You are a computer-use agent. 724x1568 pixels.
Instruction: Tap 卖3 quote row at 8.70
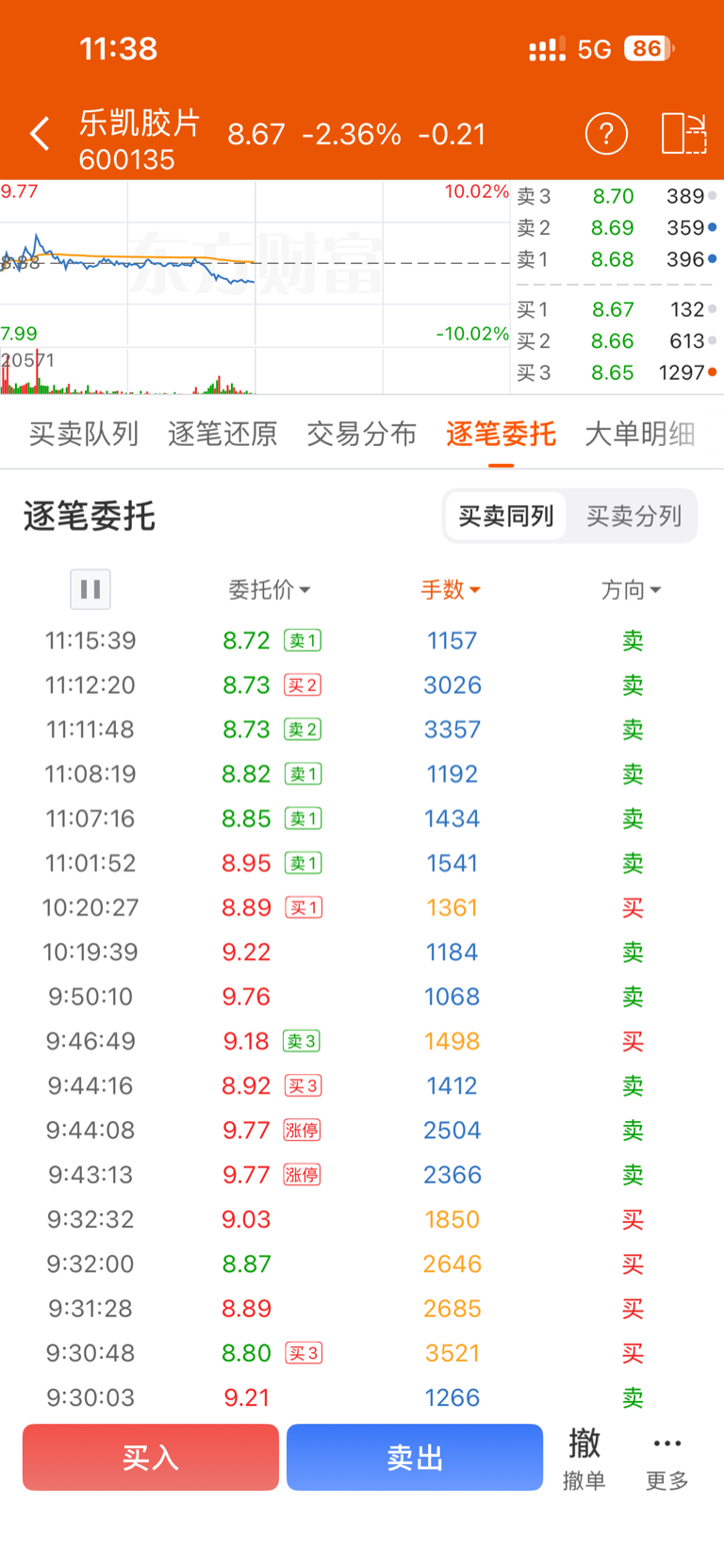(617, 196)
